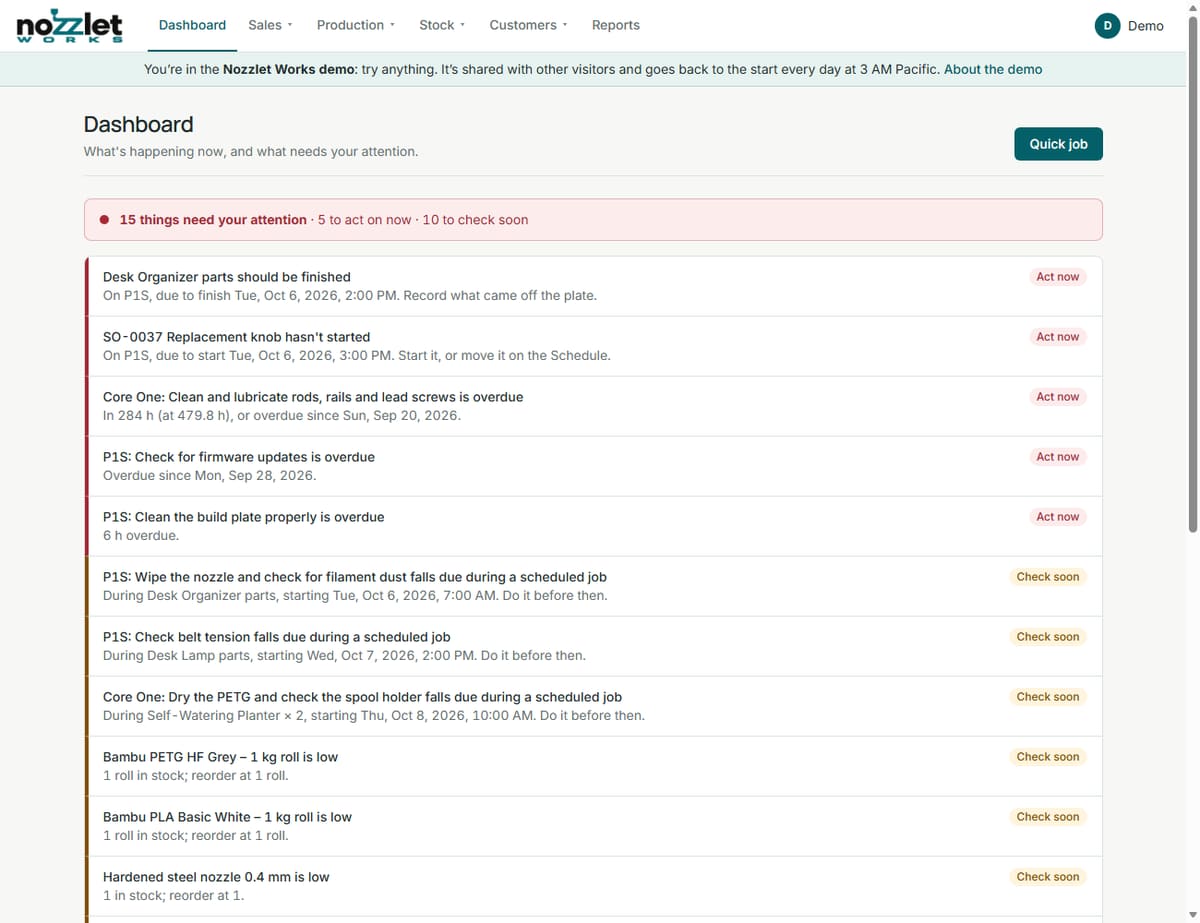Image resolution: width=1200 pixels, height=923 pixels.
Task: Open Core One dry the PETG alert
Action: [594, 706]
